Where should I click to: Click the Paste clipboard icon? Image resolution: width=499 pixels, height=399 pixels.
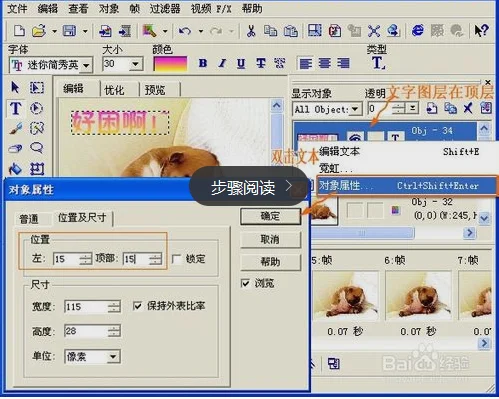[x=291, y=31]
